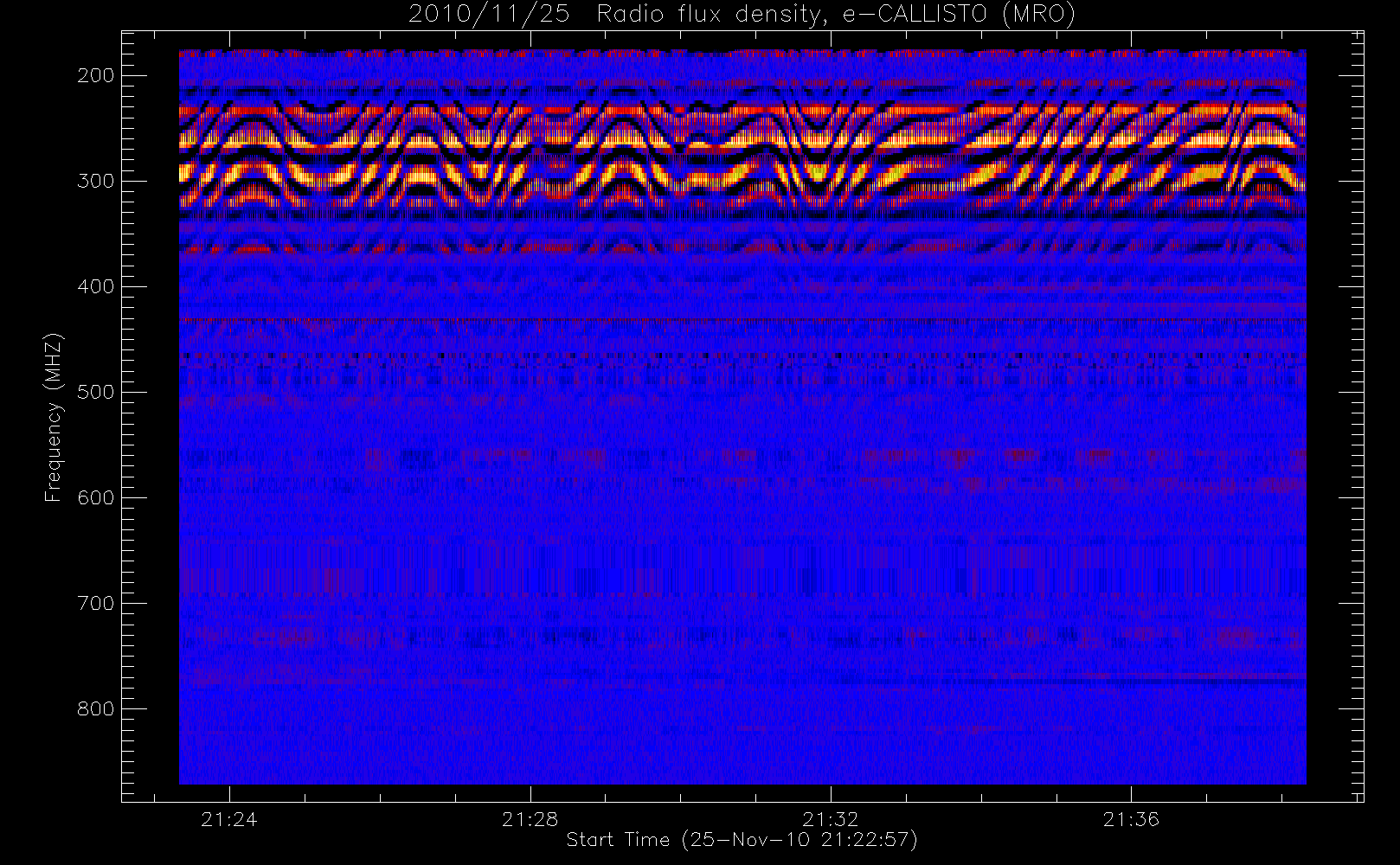This screenshot has width=1400, height=865.
Task: Click the 800 frequency tick label
Action: click(x=95, y=708)
